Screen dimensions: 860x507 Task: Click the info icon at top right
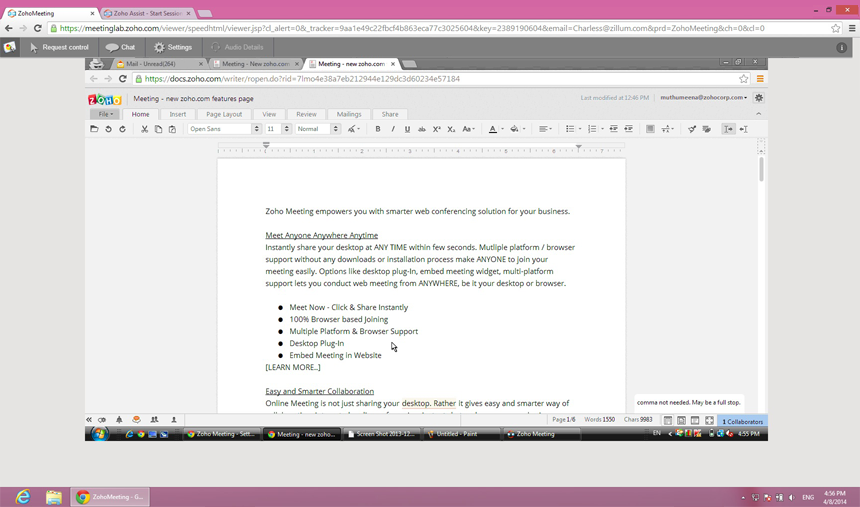[x=841, y=48]
